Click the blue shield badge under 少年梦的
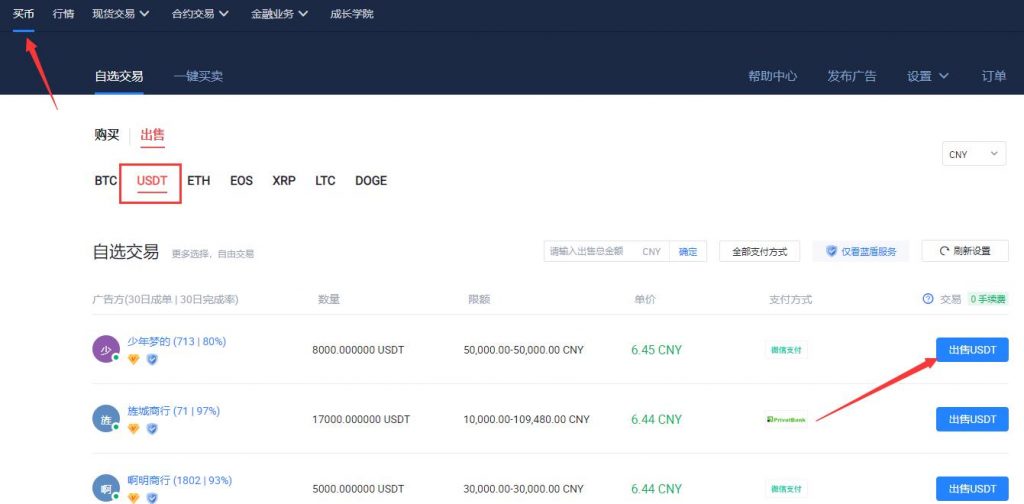1024x504 pixels. (152, 359)
